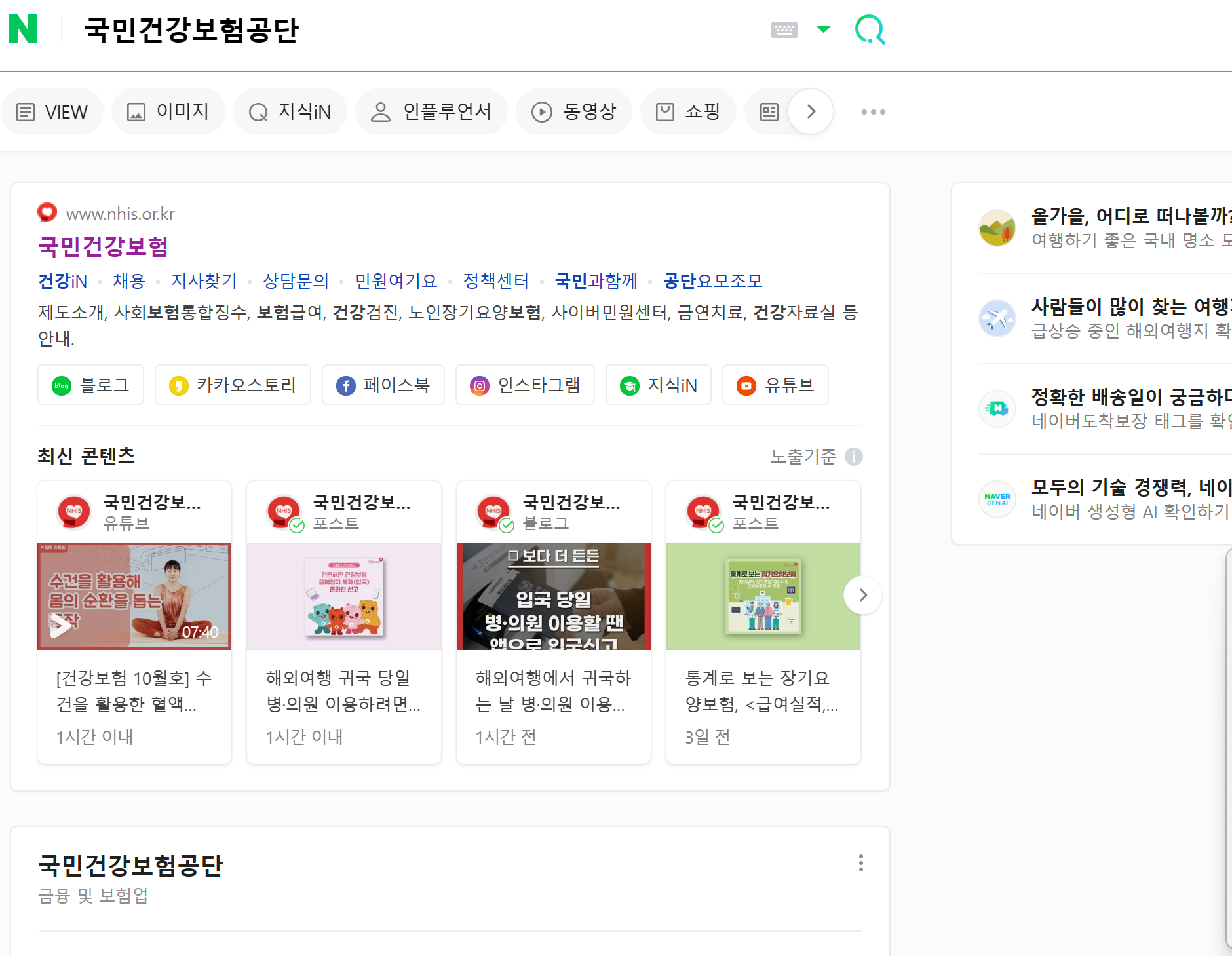Open the 국민건강보험 site link
This screenshot has width=1232, height=956.
102,247
